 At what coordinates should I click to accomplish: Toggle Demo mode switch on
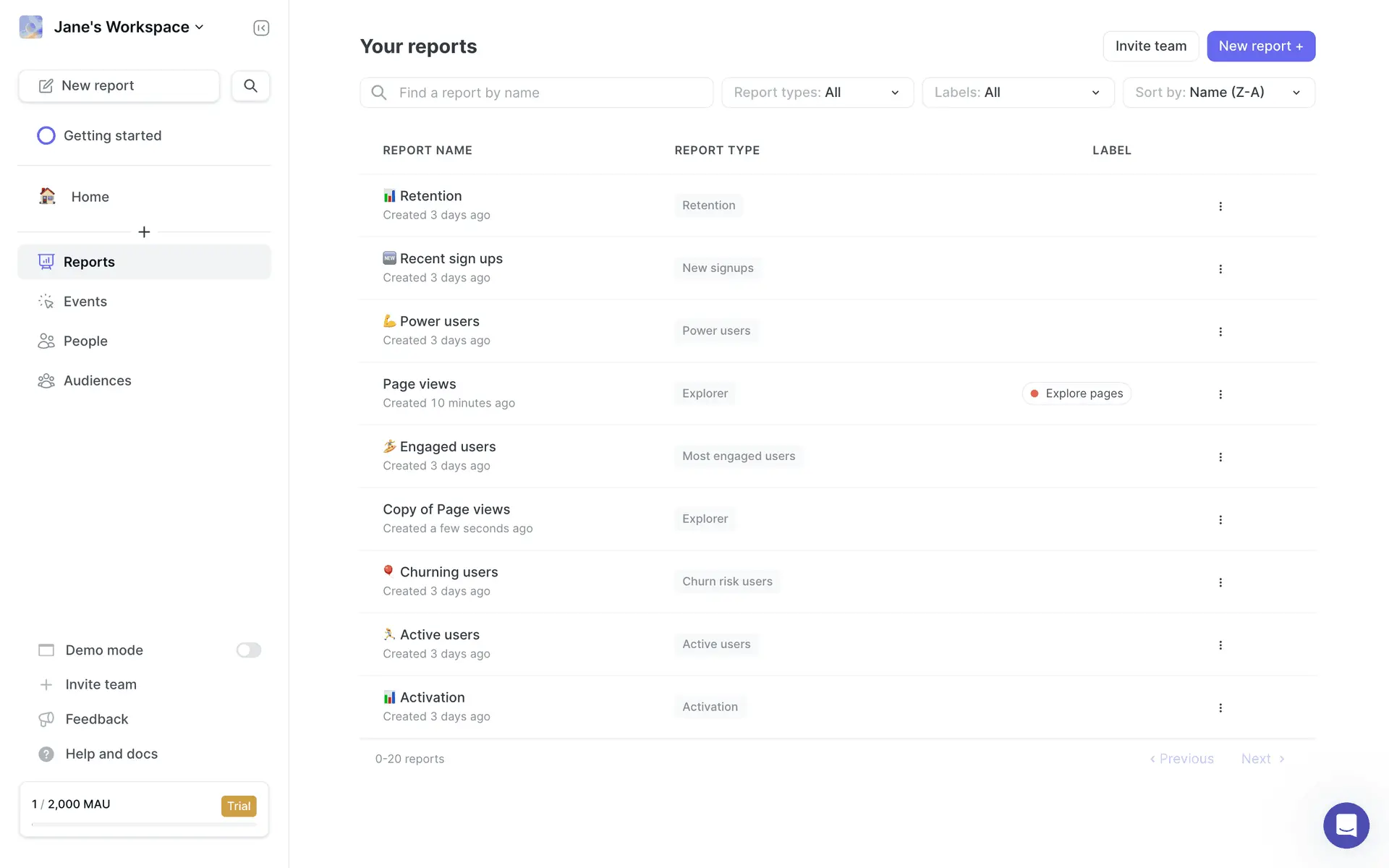click(x=248, y=650)
